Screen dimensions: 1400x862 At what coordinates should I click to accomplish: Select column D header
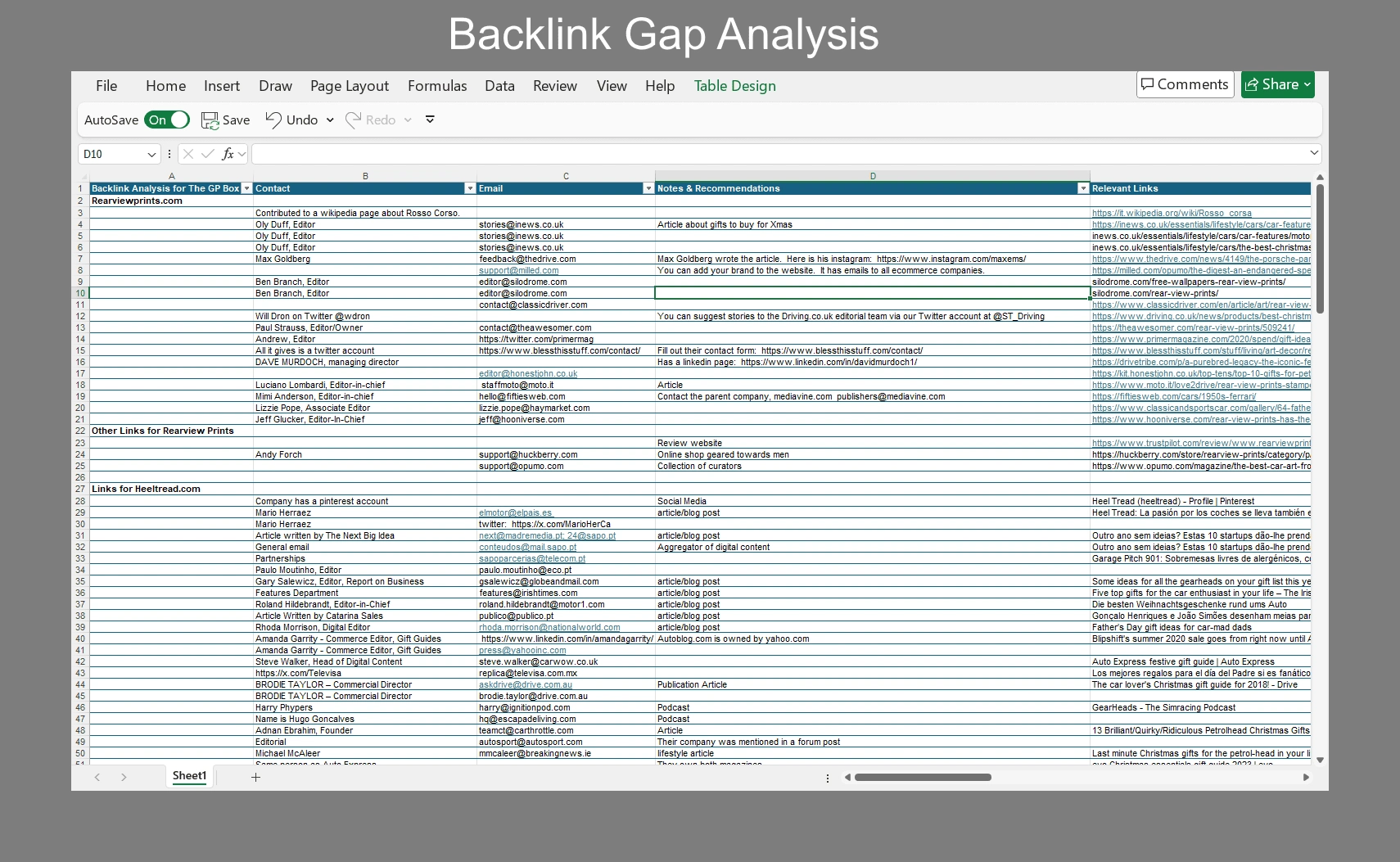873,176
